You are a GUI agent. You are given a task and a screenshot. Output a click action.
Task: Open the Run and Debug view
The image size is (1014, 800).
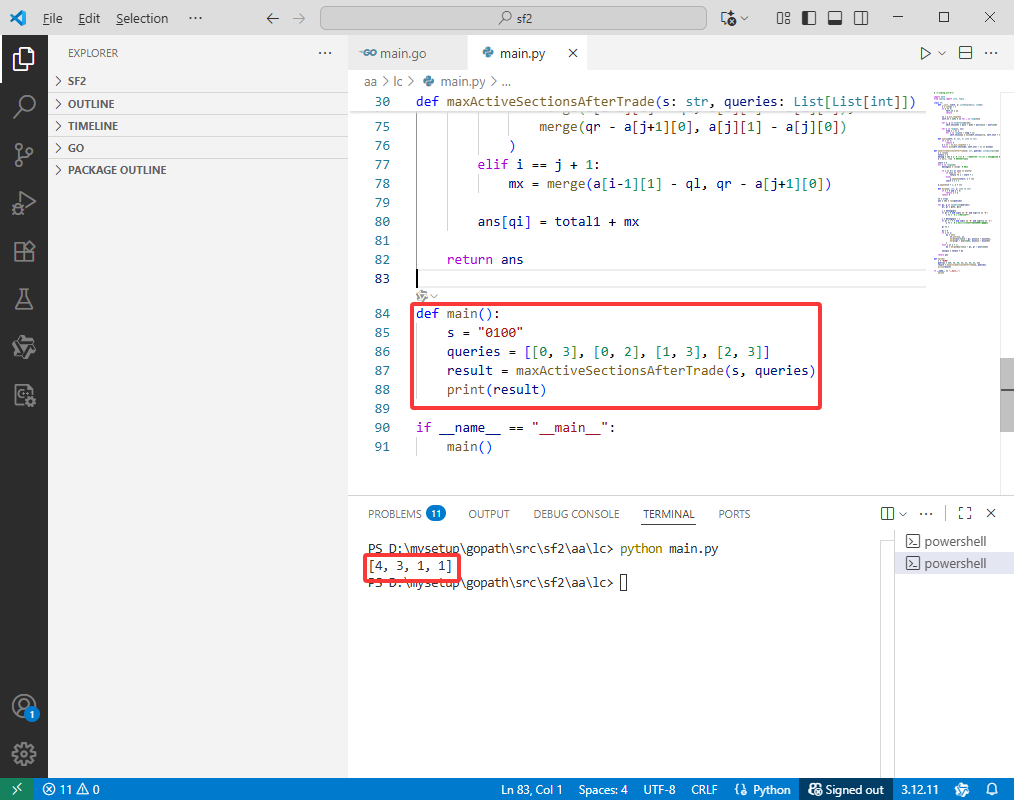(24, 203)
